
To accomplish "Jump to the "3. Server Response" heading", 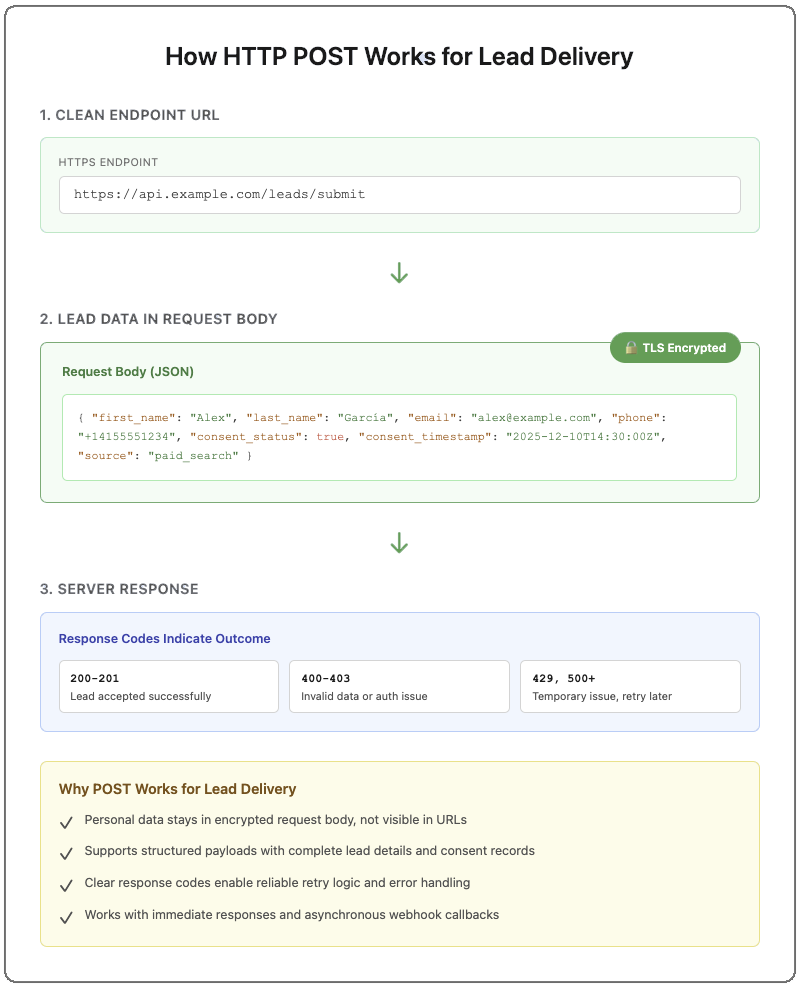I will [119, 589].
